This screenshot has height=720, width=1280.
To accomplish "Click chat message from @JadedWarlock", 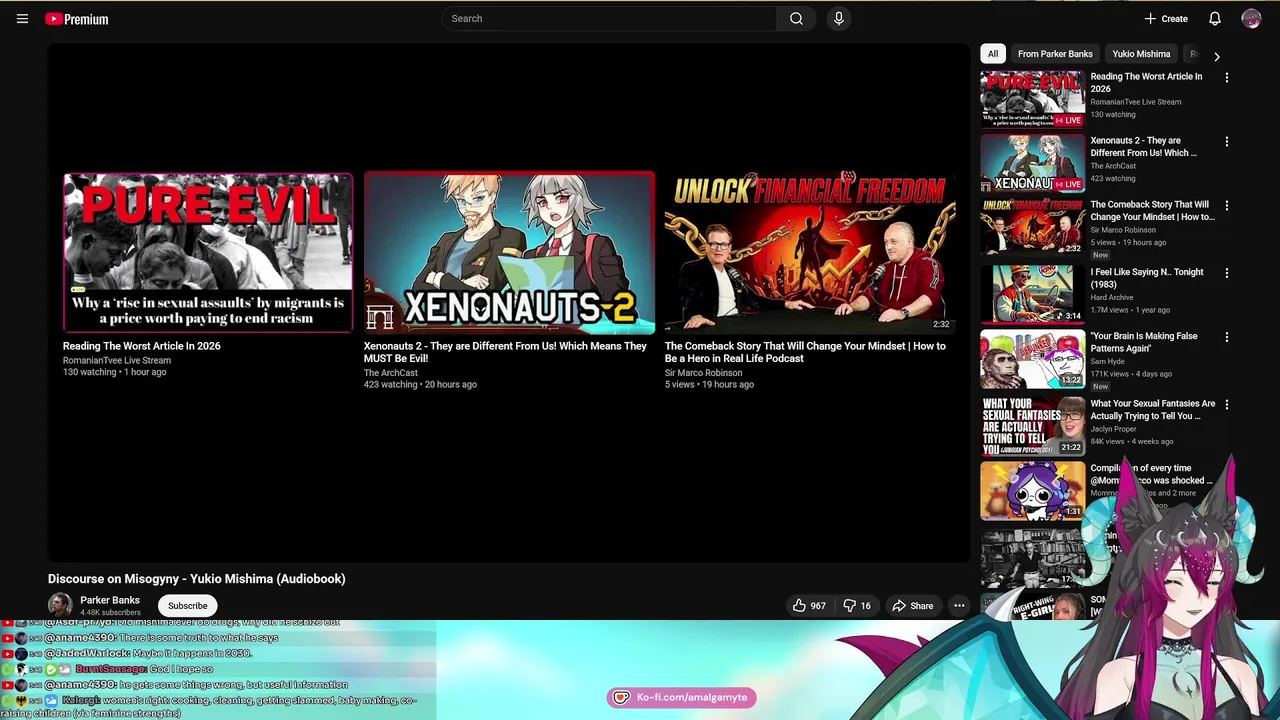I will pyautogui.click(x=149, y=653).
